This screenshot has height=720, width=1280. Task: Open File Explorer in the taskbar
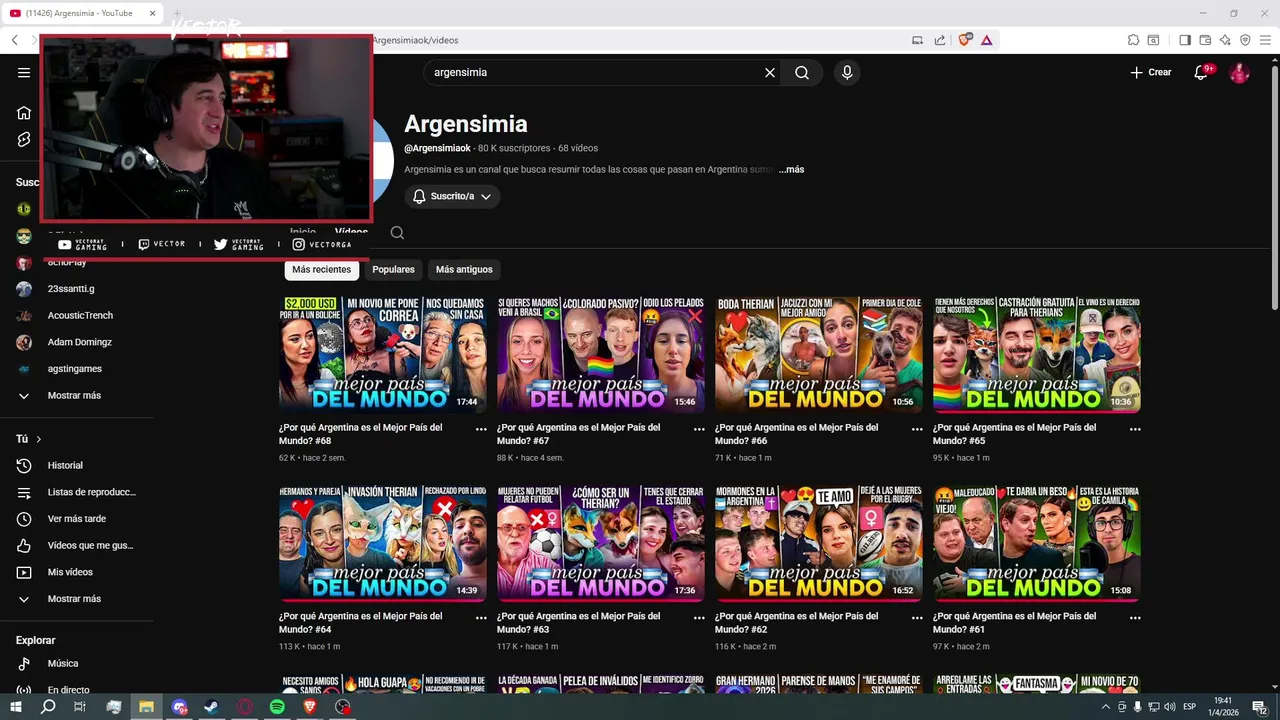(x=146, y=707)
